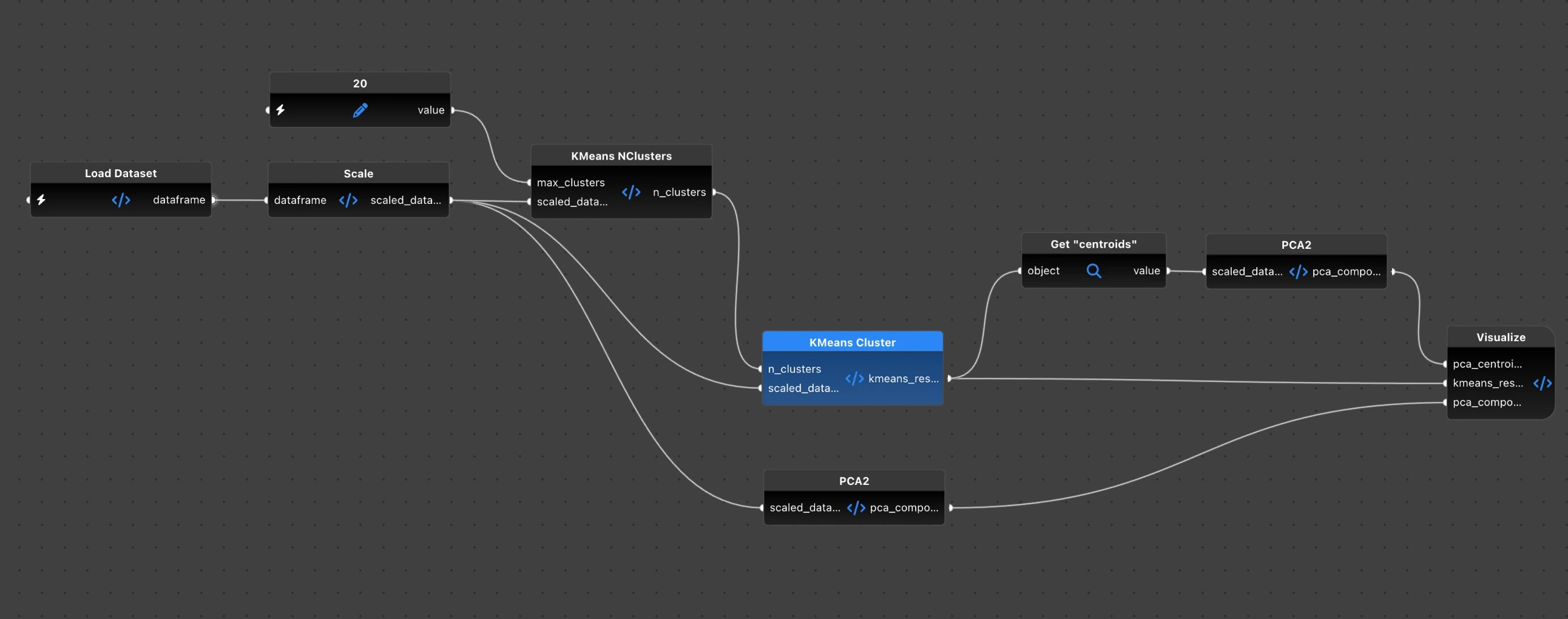Select the Visualize node header
This screenshot has width=1568, height=619.
1501,337
